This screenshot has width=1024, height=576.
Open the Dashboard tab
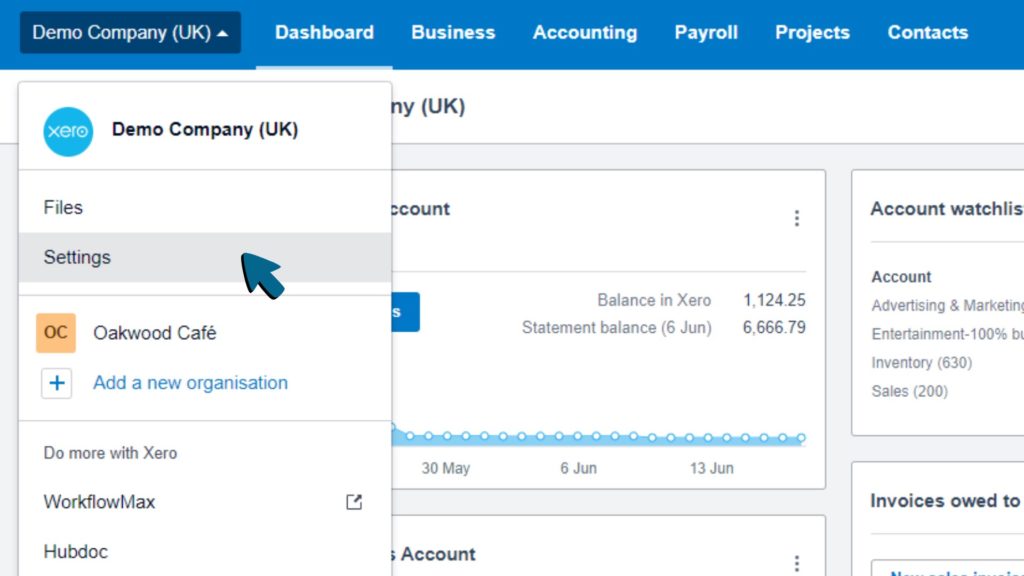pyautogui.click(x=324, y=33)
